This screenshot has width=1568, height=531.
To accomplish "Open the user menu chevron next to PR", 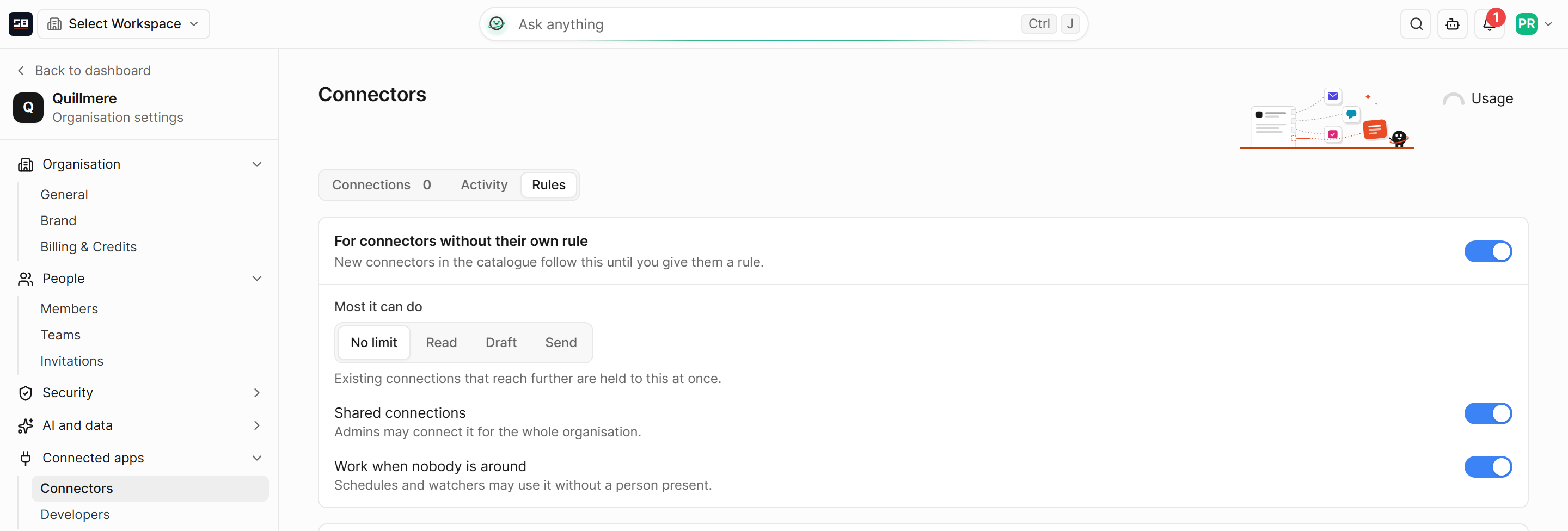I will pyautogui.click(x=1548, y=24).
